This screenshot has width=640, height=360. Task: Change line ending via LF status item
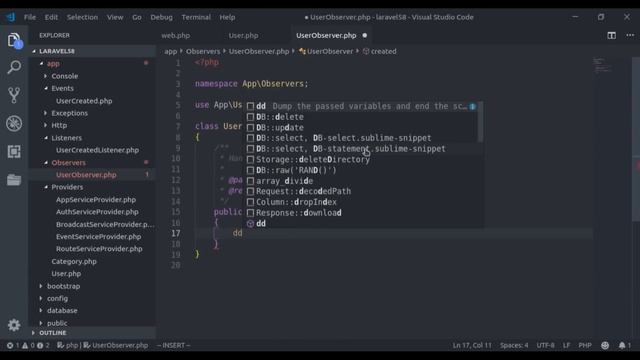pyautogui.click(x=566, y=345)
